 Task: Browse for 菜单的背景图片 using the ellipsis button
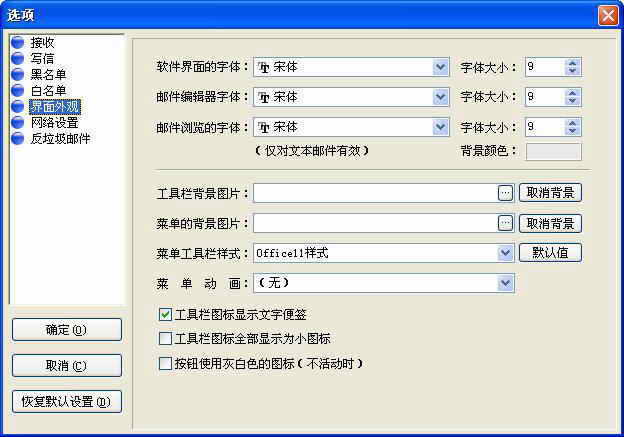pos(505,223)
